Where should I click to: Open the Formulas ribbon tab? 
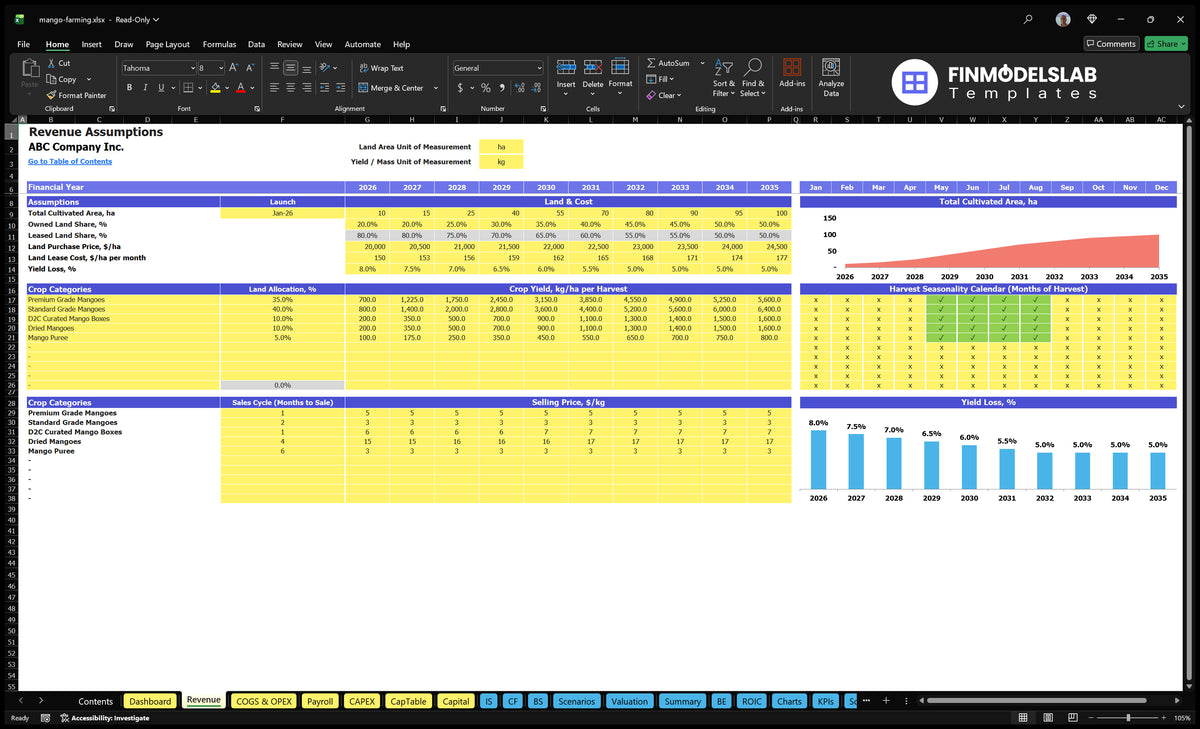point(219,44)
